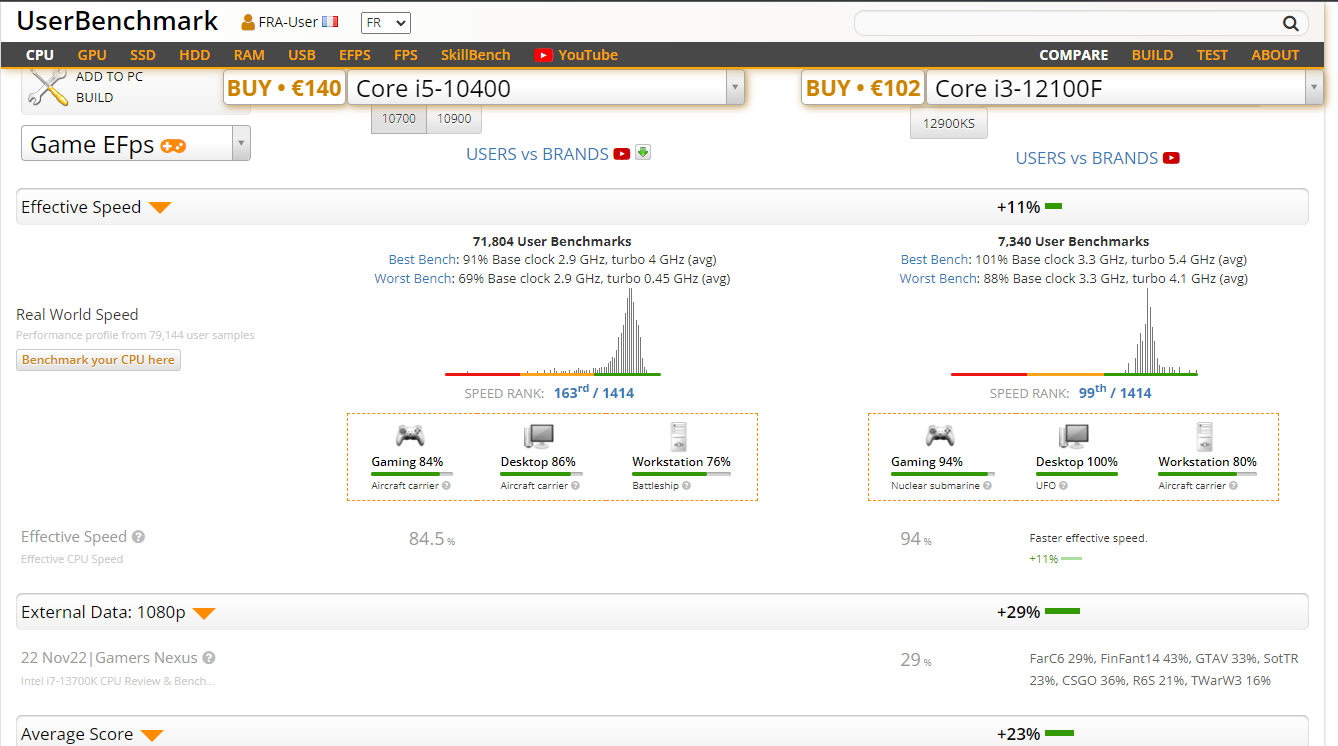Click the Gaming 94% gamepad icon

click(x=939, y=435)
